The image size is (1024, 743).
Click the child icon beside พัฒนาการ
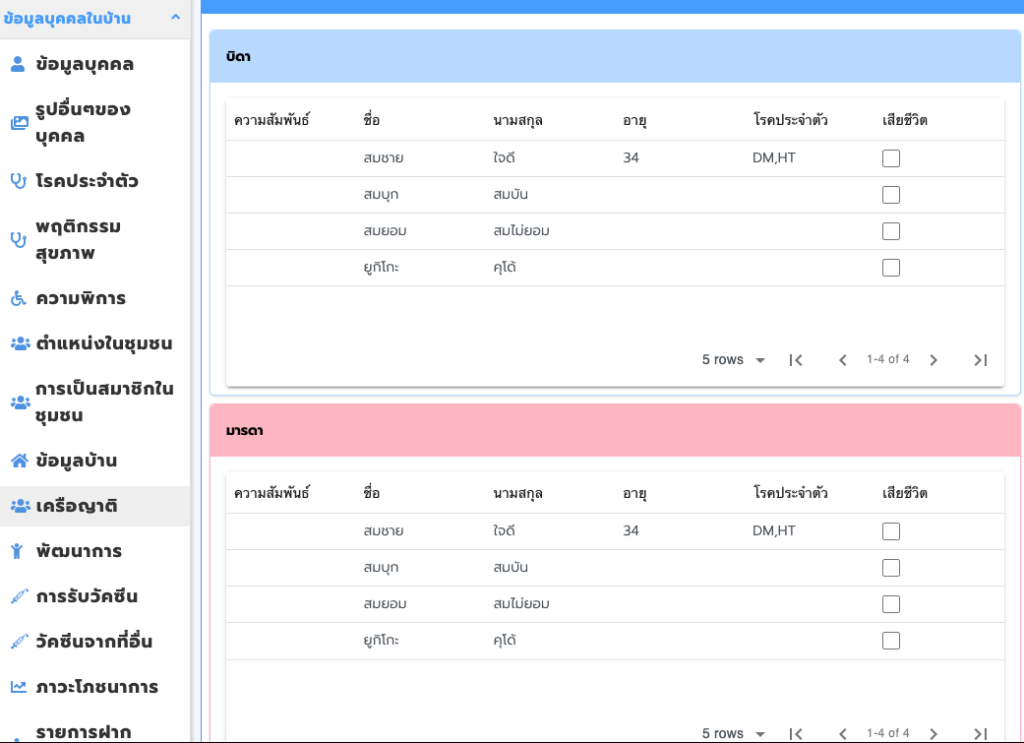(18, 551)
